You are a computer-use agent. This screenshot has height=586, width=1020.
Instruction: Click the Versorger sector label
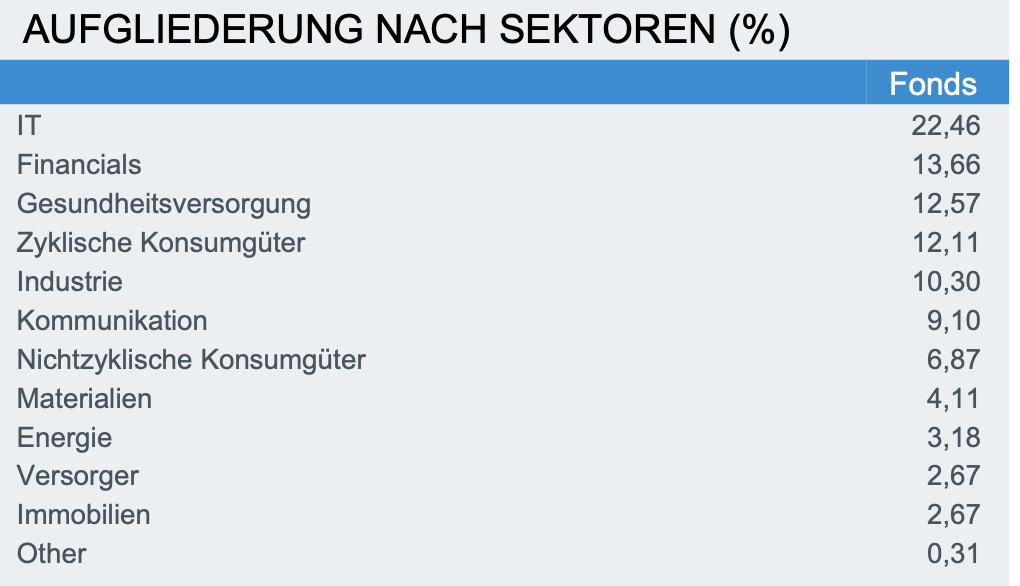coord(78,476)
